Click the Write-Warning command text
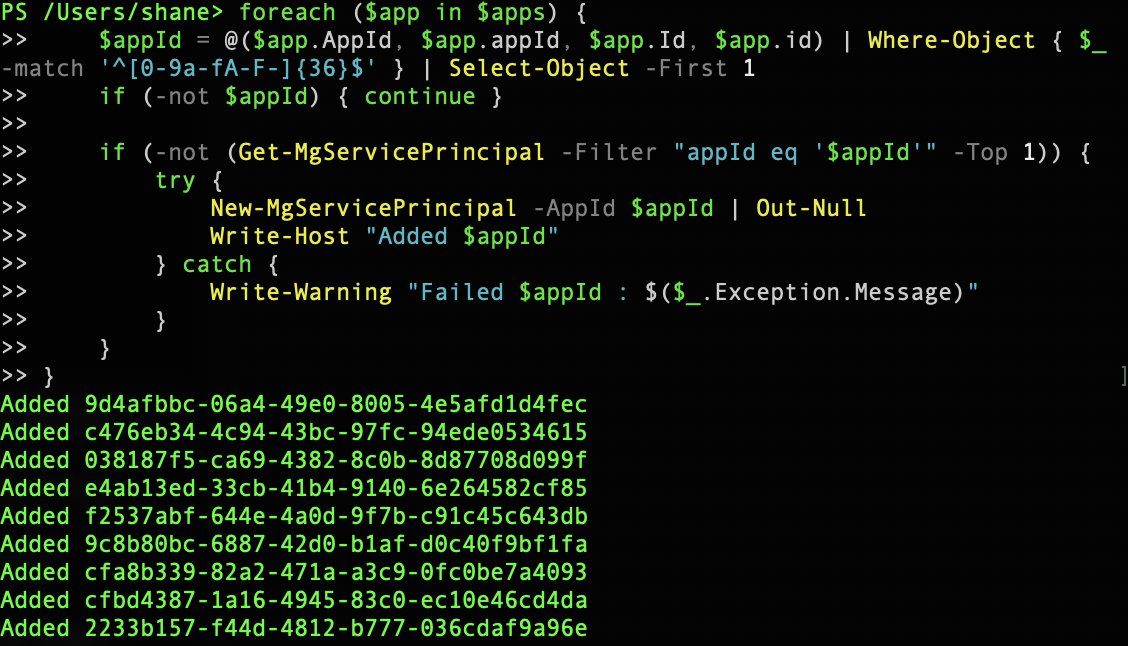This screenshot has width=1128, height=646. (298, 292)
